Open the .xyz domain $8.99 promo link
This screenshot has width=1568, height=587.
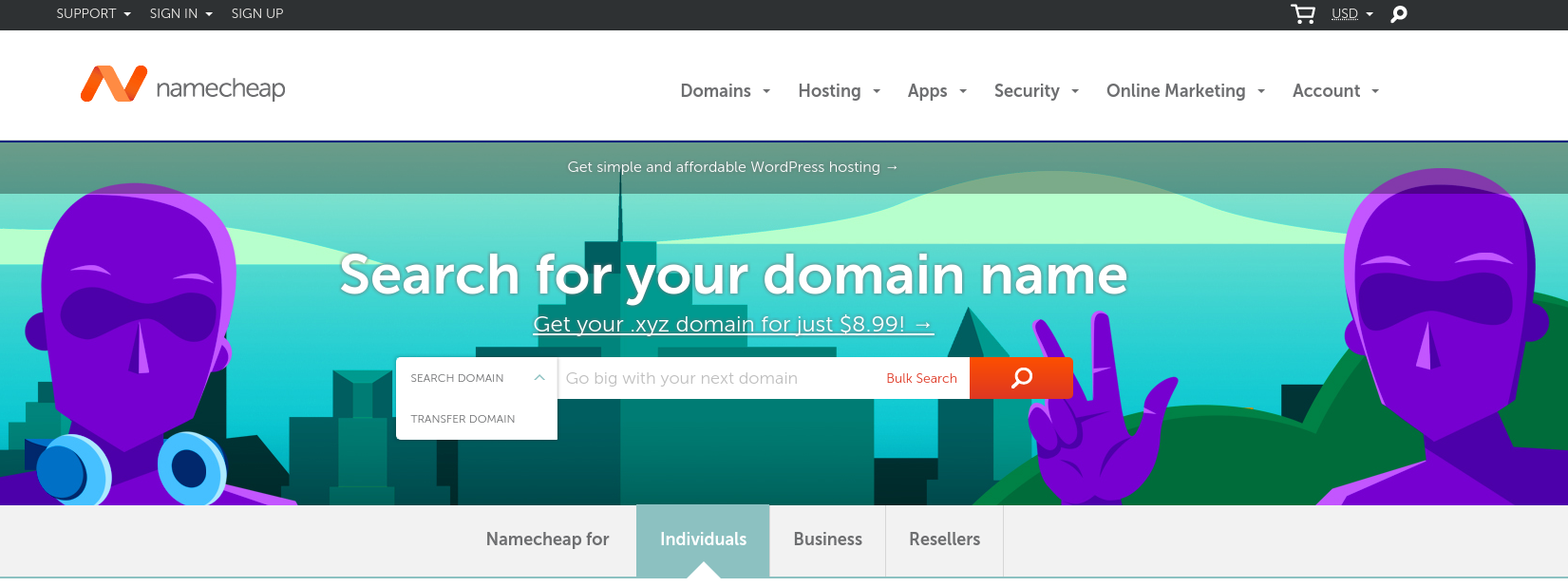tap(733, 324)
